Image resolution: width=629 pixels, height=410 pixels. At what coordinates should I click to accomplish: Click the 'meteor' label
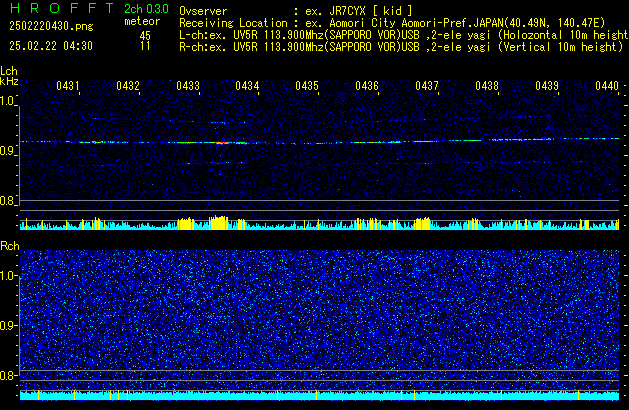[x=142, y=21]
